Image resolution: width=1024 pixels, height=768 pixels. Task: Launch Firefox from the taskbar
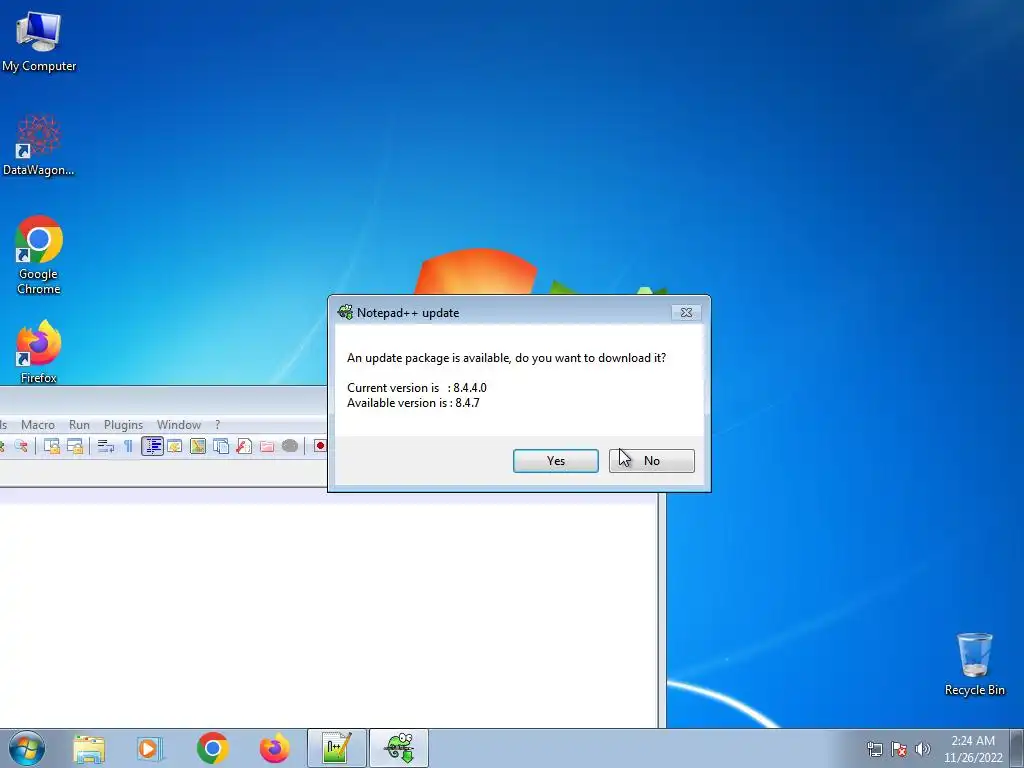(x=274, y=748)
